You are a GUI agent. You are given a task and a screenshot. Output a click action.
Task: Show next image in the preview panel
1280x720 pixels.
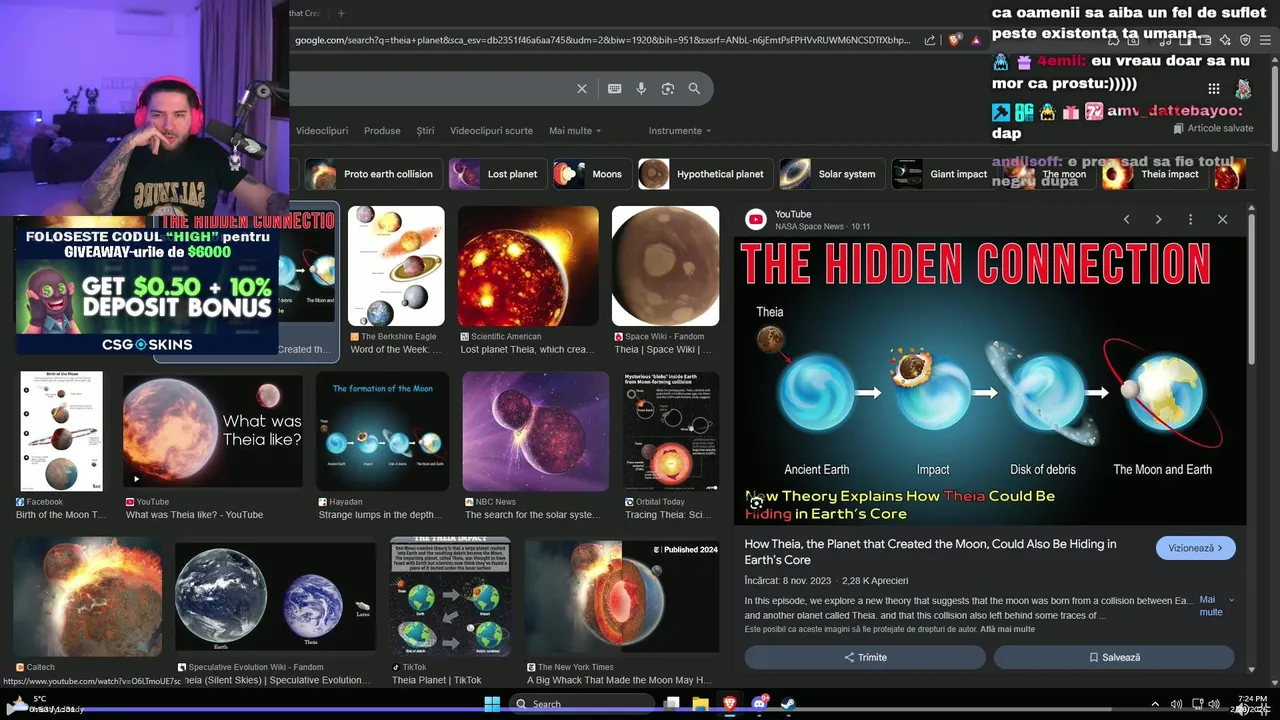[1158, 219]
